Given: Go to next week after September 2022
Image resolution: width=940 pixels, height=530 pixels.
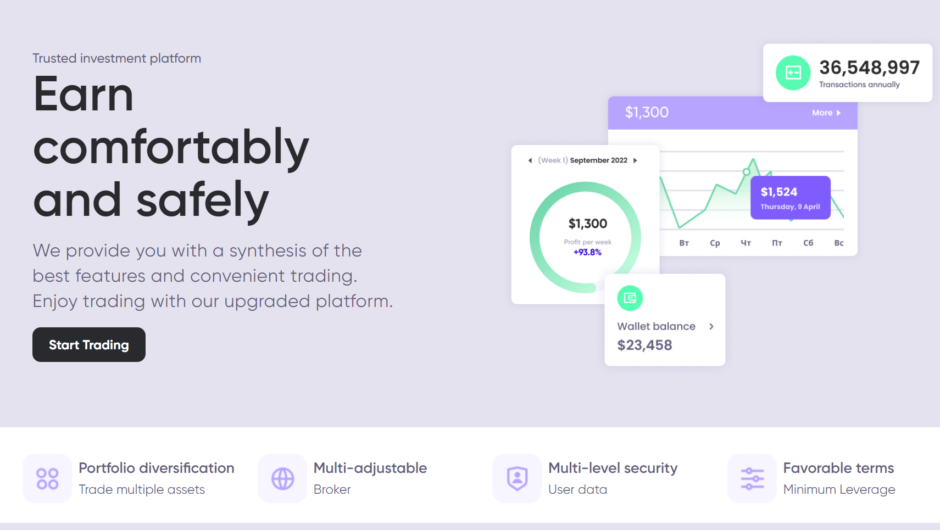Looking at the screenshot, I should coord(635,160).
